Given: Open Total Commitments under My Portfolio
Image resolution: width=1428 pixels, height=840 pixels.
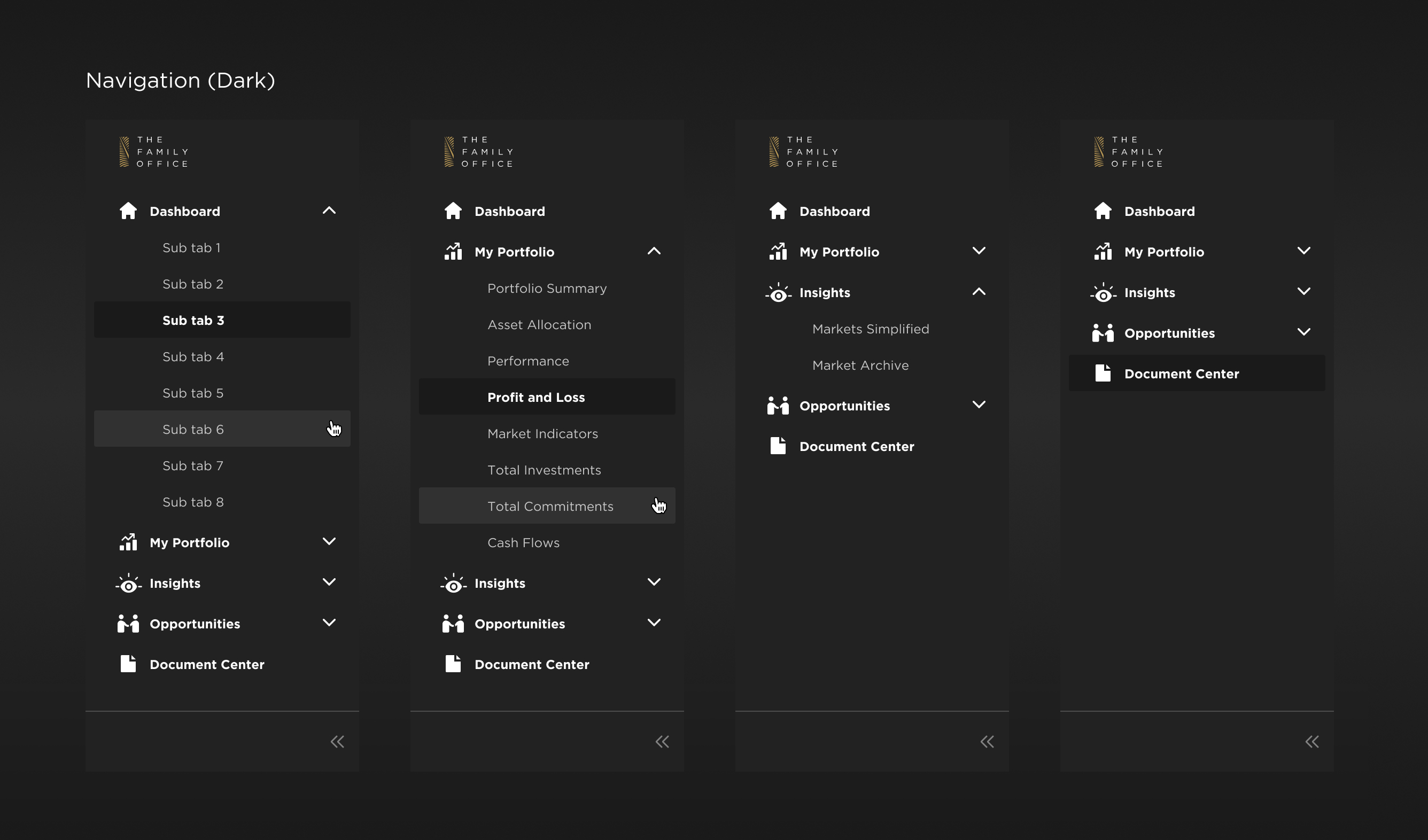Looking at the screenshot, I should coord(550,507).
